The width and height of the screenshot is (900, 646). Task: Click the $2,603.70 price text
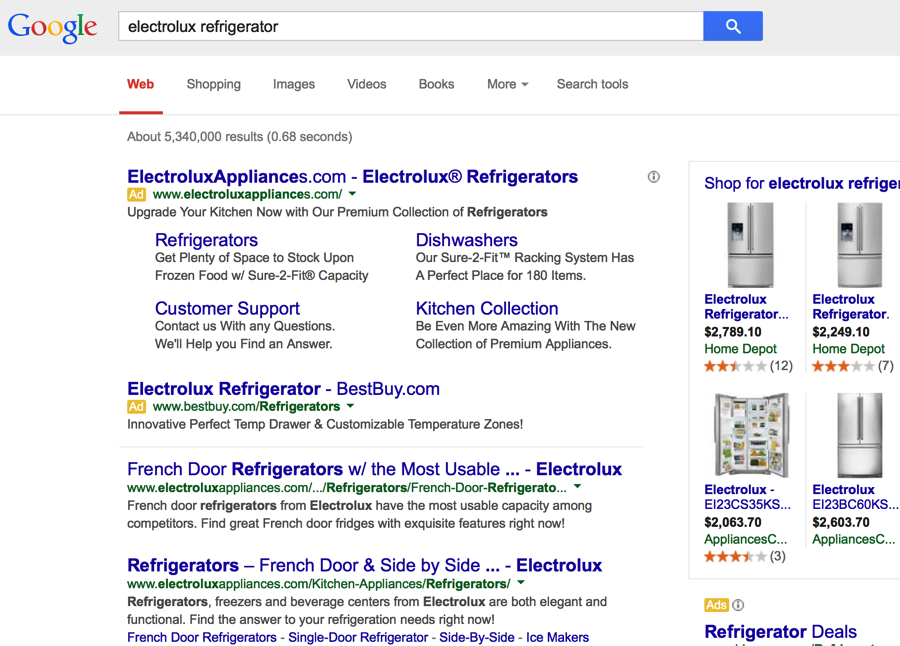tap(841, 523)
